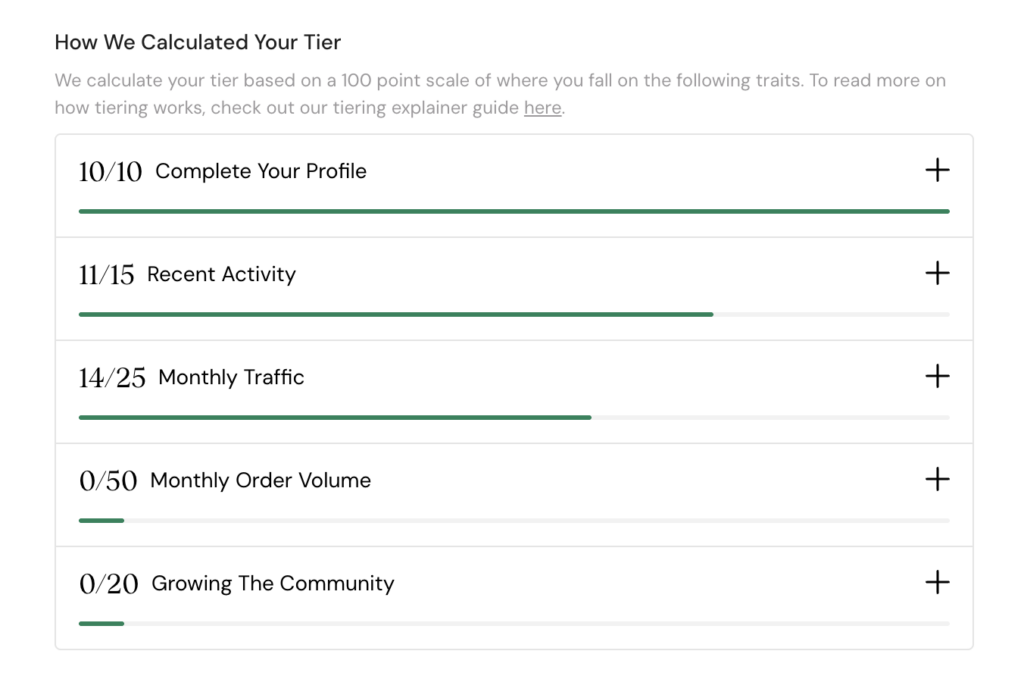Click the plus icon for Monthly Traffic
Viewport: 1024px width, 676px height.
[937, 376]
